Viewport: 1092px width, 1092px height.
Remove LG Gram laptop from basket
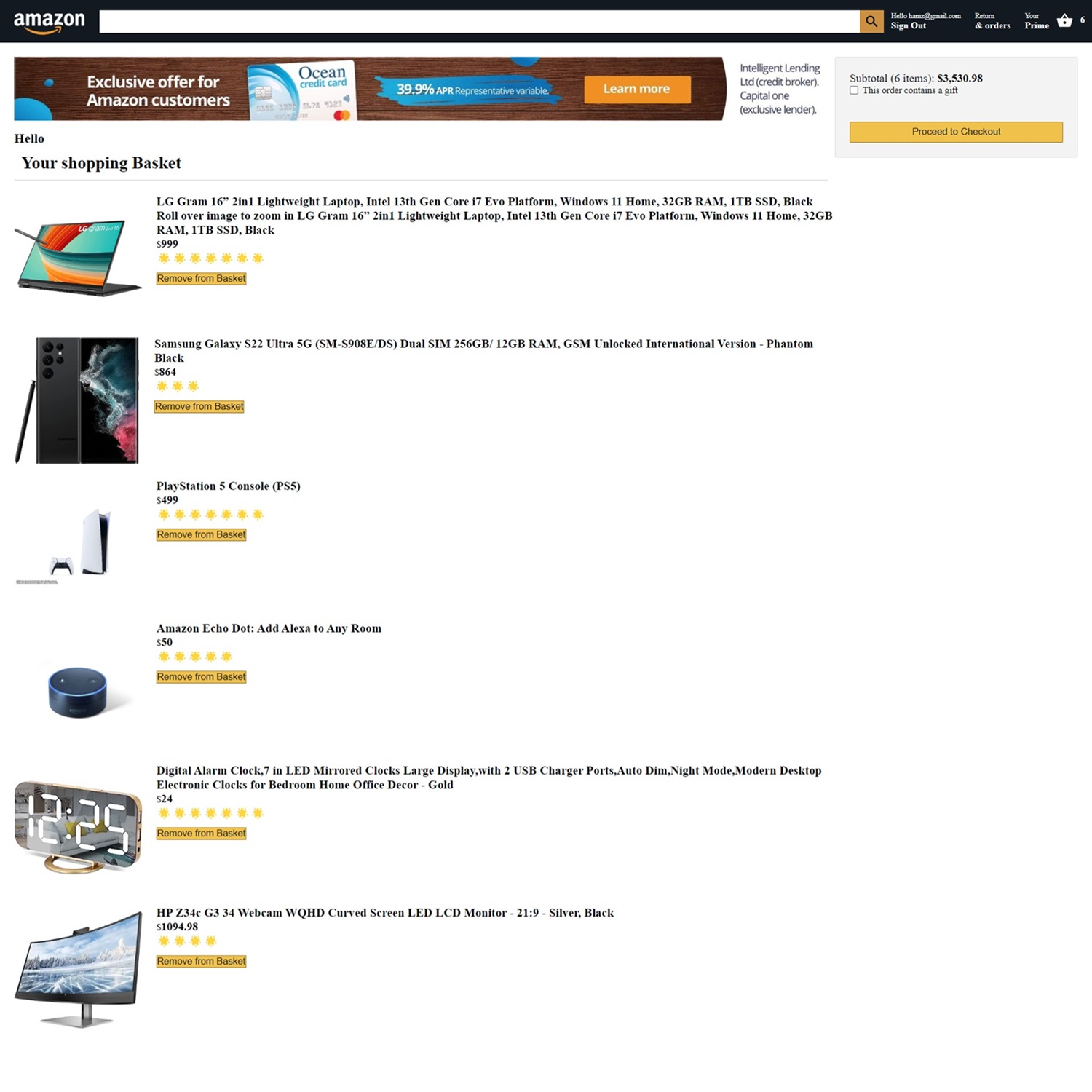coord(202,279)
